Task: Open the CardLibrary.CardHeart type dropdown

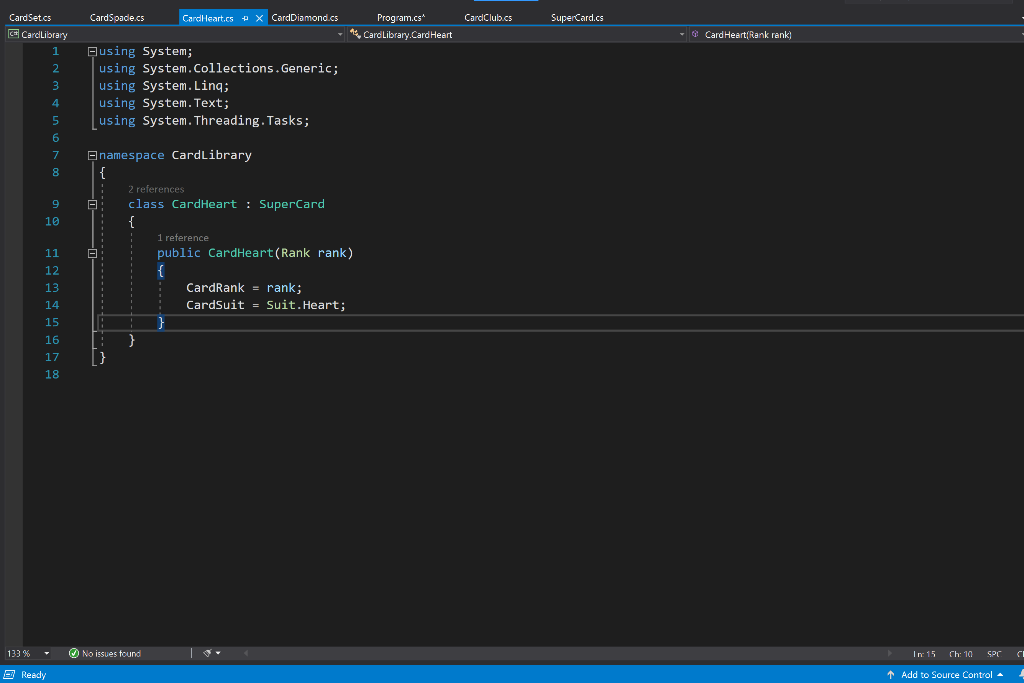Action: coord(681,35)
